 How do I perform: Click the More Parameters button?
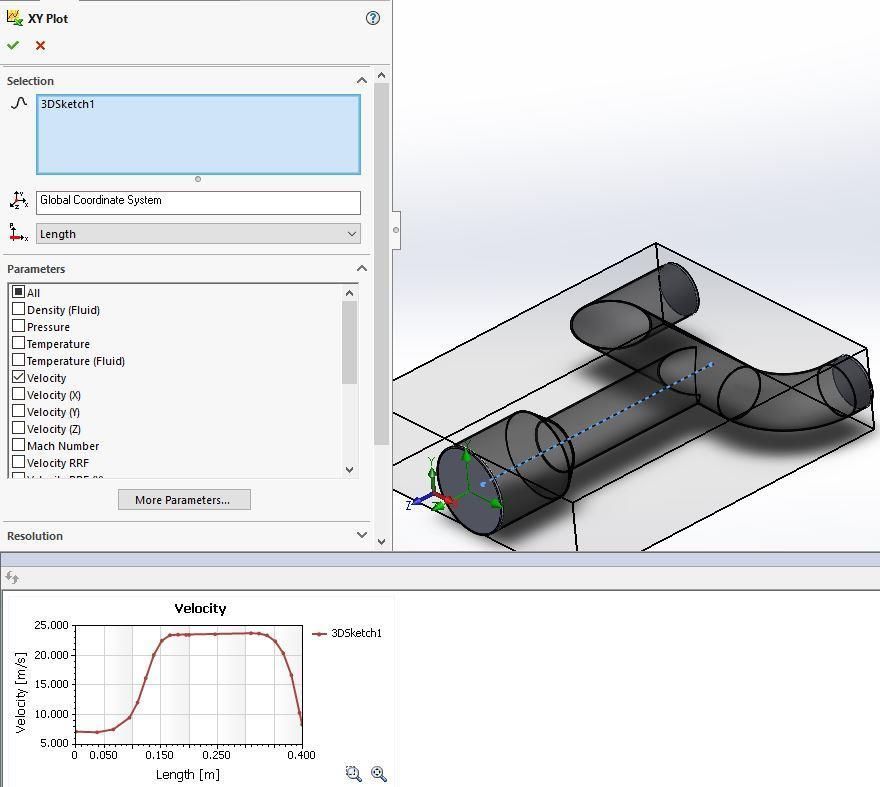pyautogui.click(x=184, y=500)
